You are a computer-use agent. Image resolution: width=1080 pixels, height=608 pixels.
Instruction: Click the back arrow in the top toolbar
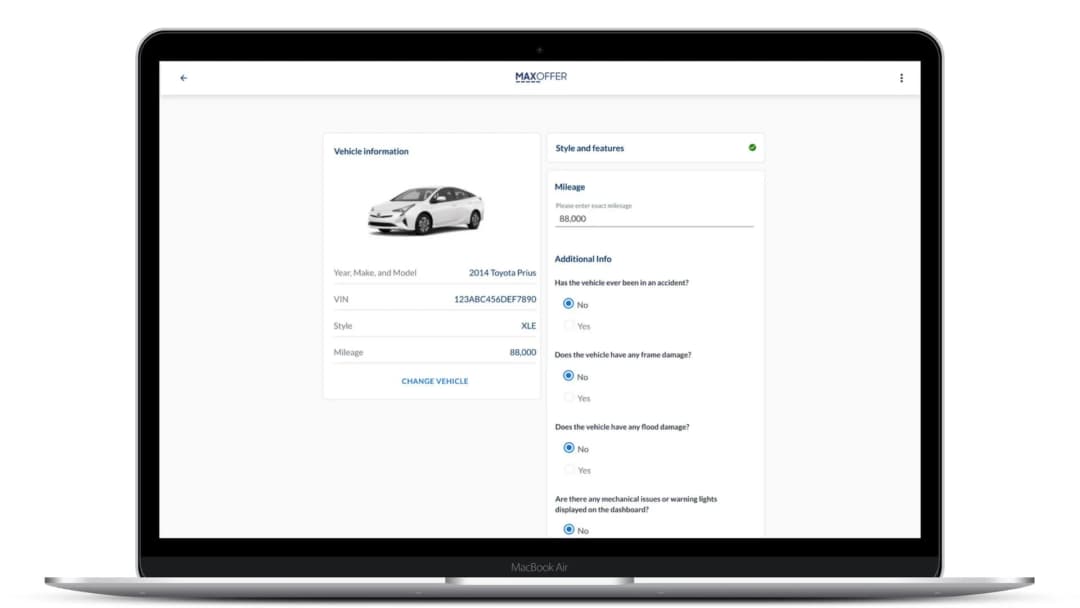coord(184,77)
